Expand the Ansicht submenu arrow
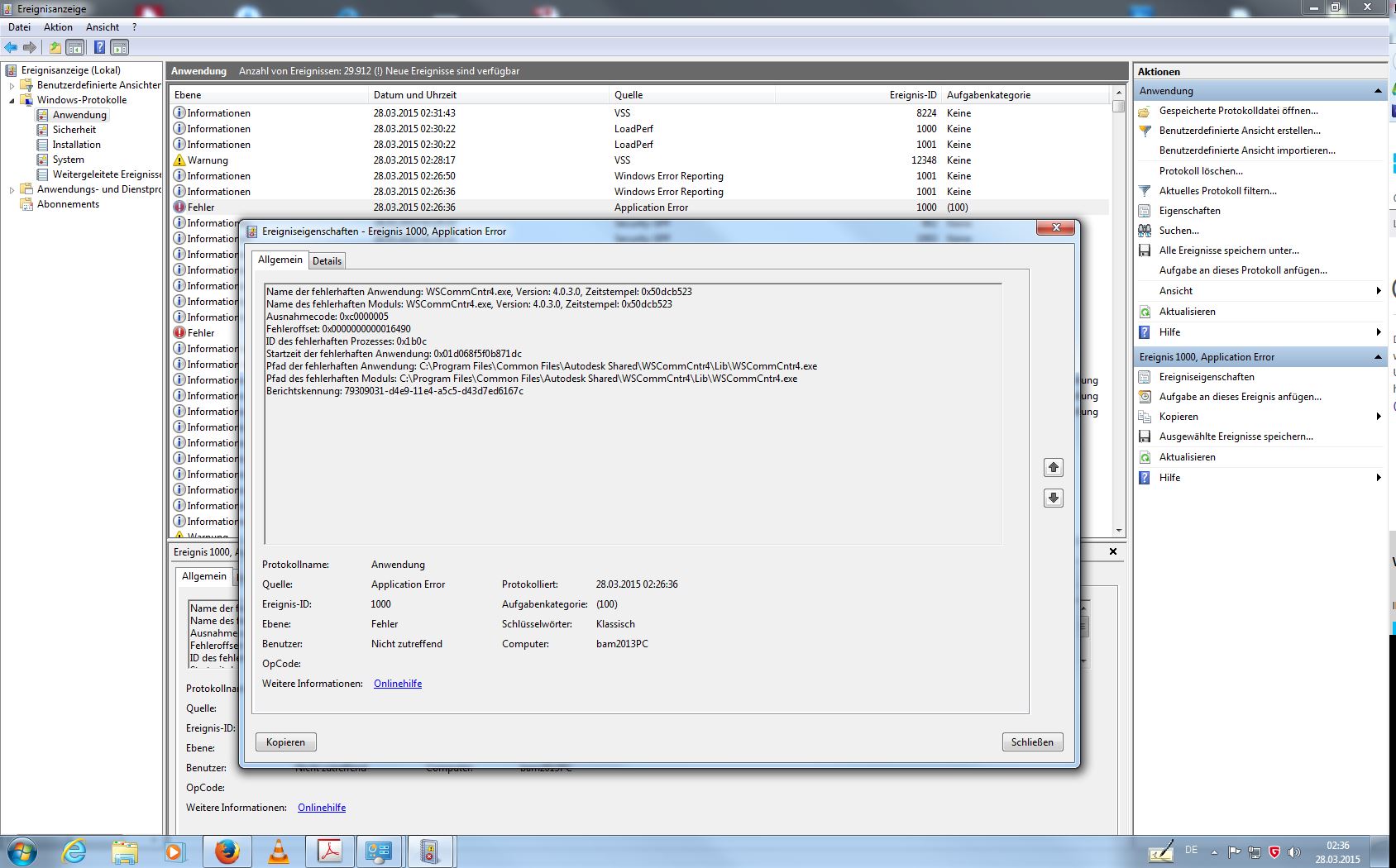This screenshot has width=1396, height=868. point(1379,291)
